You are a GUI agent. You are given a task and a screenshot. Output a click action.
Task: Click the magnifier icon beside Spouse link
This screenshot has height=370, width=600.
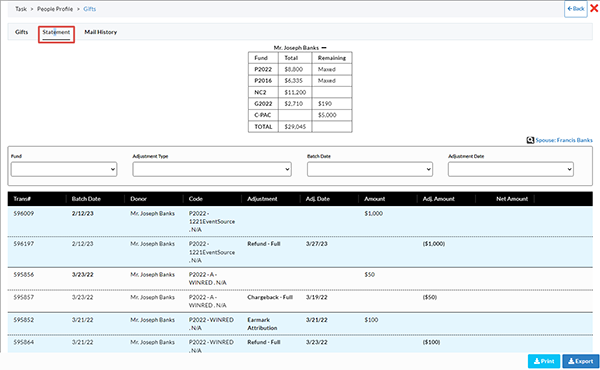click(x=530, y=140)
